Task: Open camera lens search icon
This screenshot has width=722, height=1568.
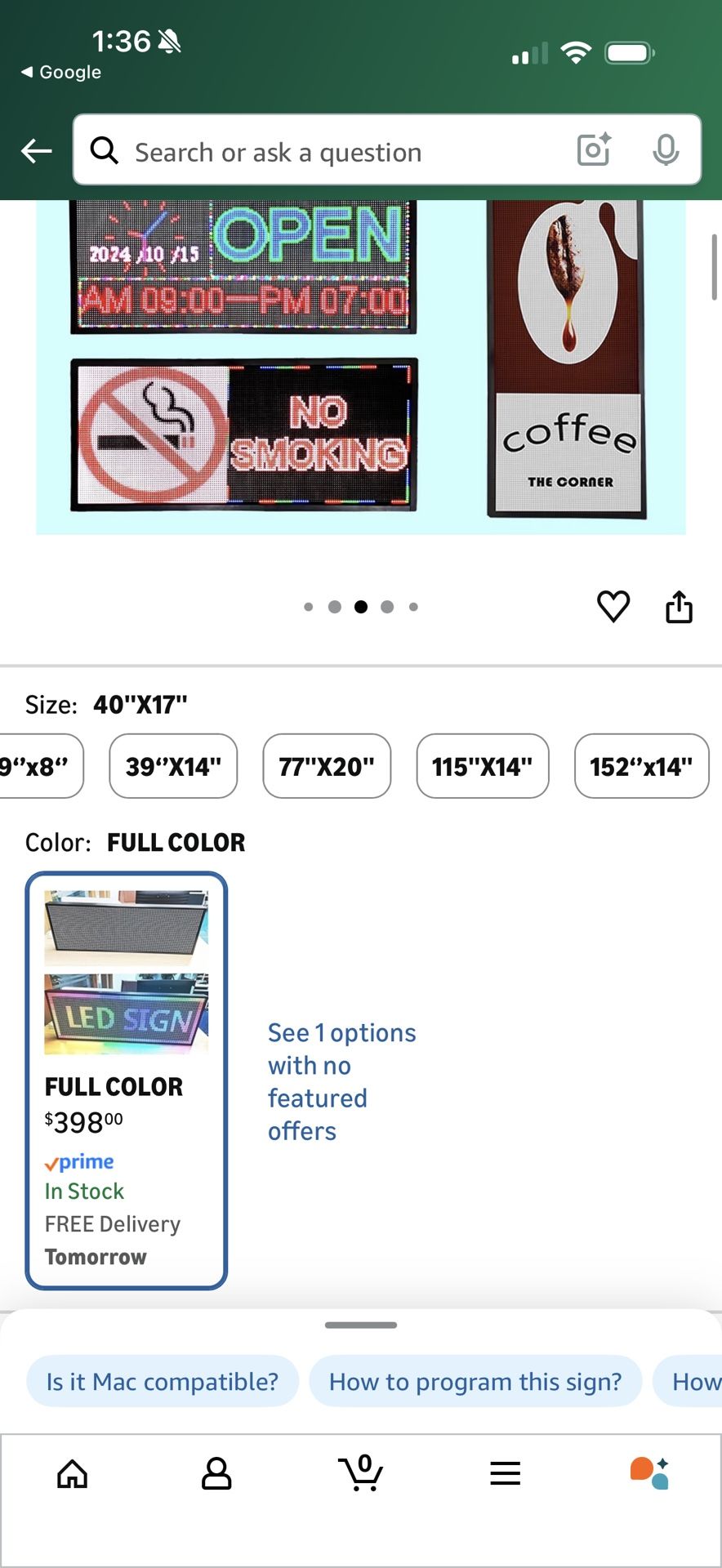Action: coord(594,150)
